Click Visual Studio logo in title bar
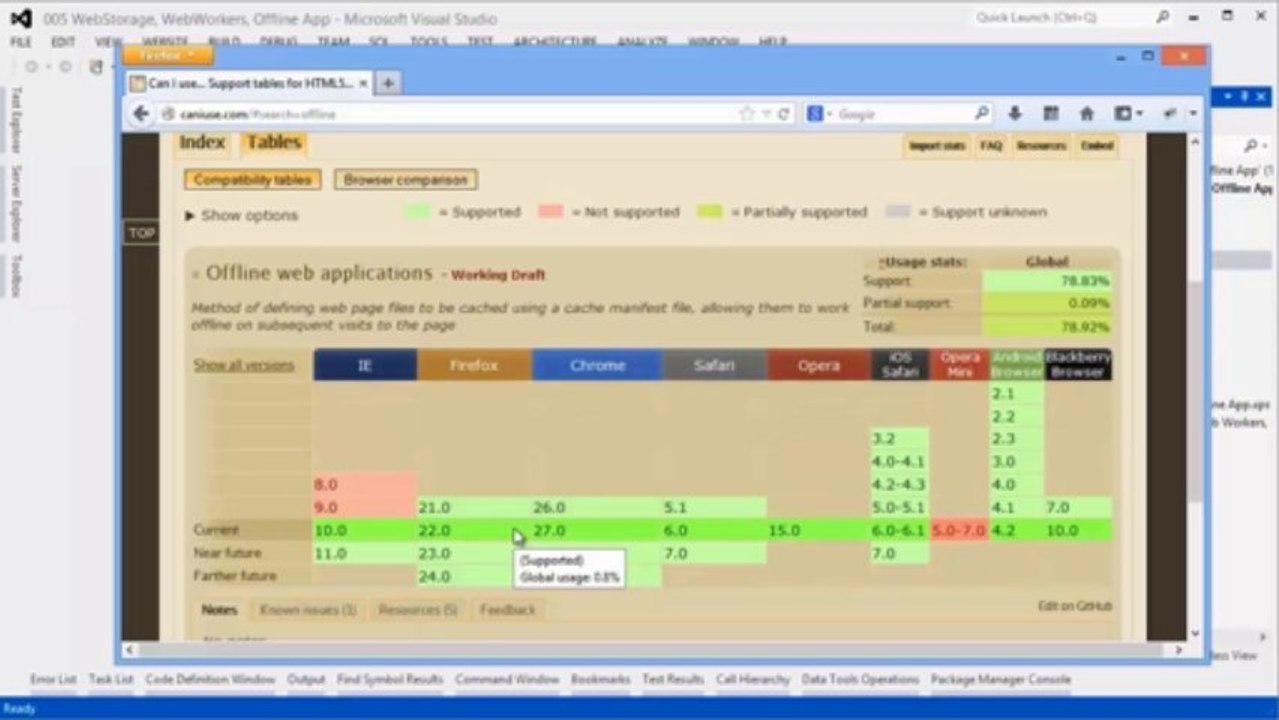Viewport: 1279px width, 720px height. tap(20, 18)
